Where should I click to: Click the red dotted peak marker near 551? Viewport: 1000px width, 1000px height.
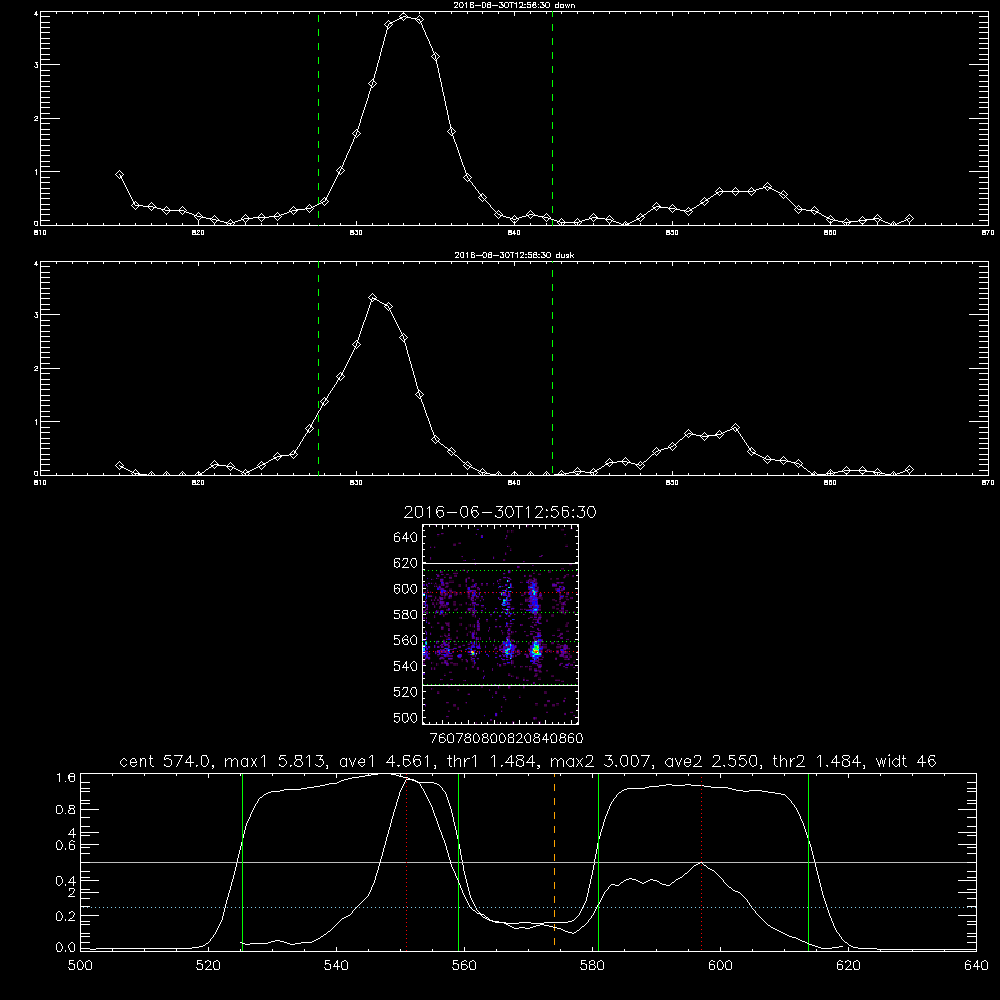[x=407, y=862]
